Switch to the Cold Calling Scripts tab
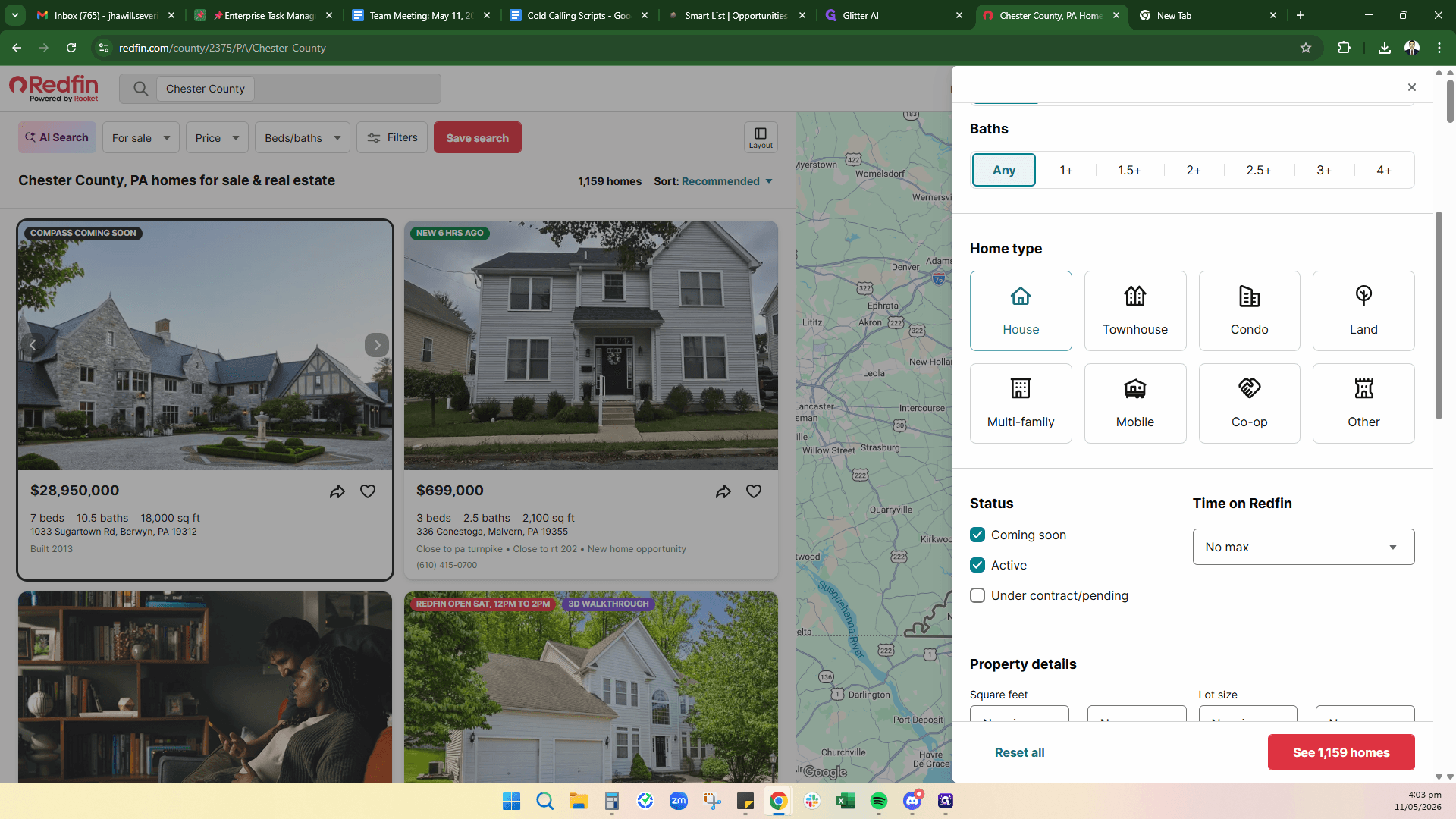 click(579, 15)
